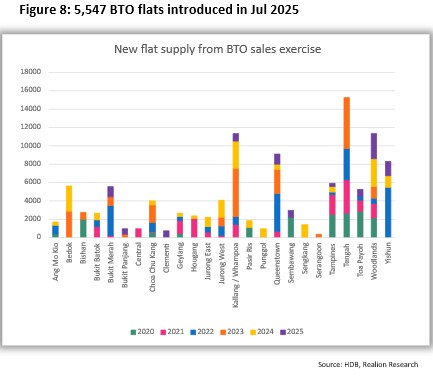
Task: Click the Source: HDB, Realion Research text
Action: coord(368,364)
